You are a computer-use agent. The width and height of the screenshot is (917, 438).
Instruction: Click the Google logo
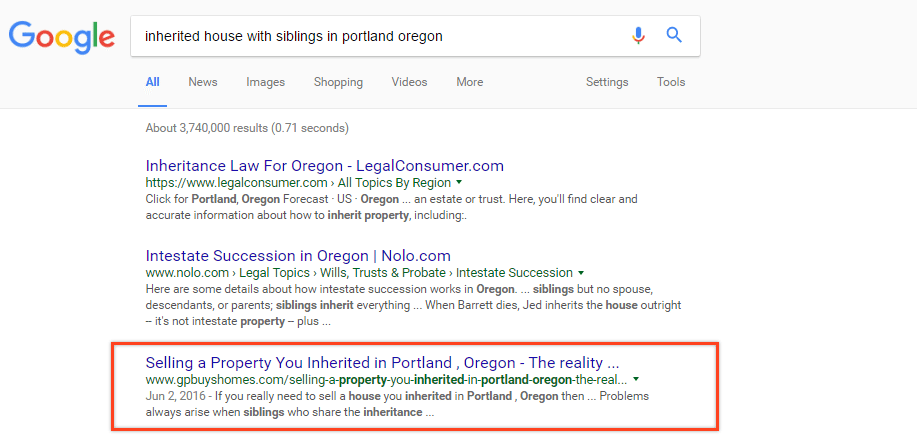(x=62, y=37)
